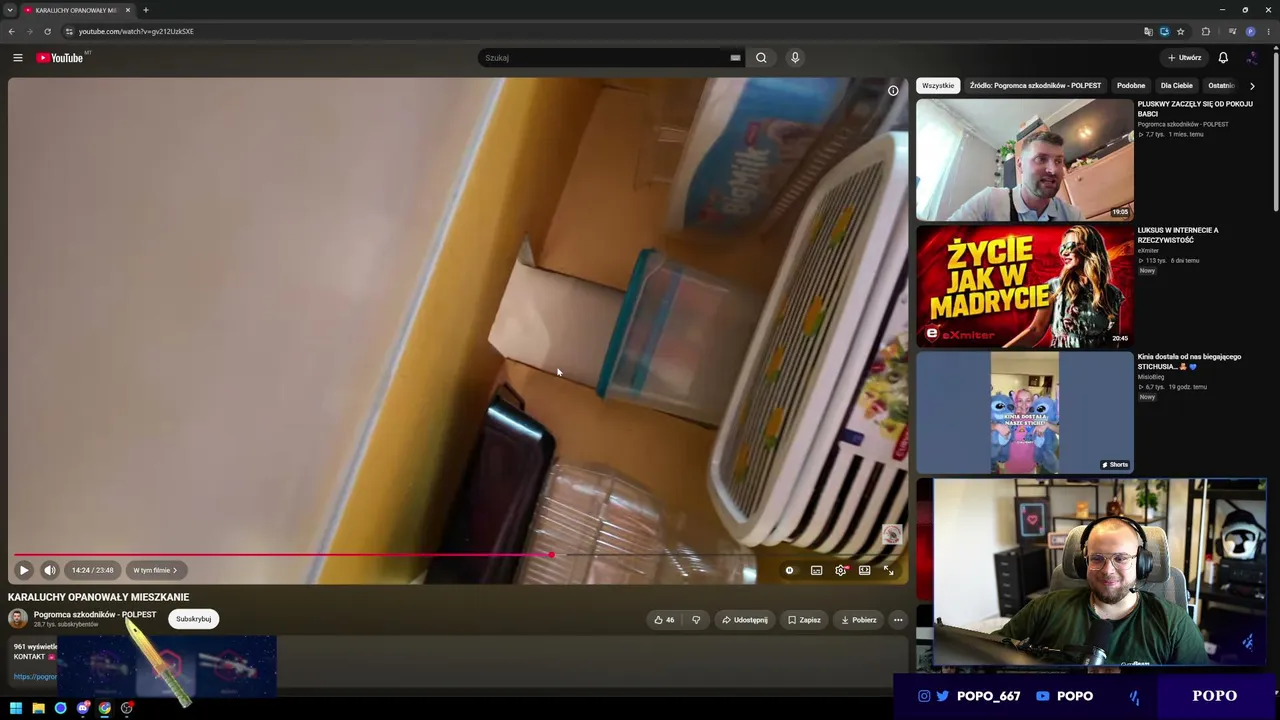Open the YouTube guide hamburger menu
This screenshot has height=720, width=1280.
[x=17, y=58]
